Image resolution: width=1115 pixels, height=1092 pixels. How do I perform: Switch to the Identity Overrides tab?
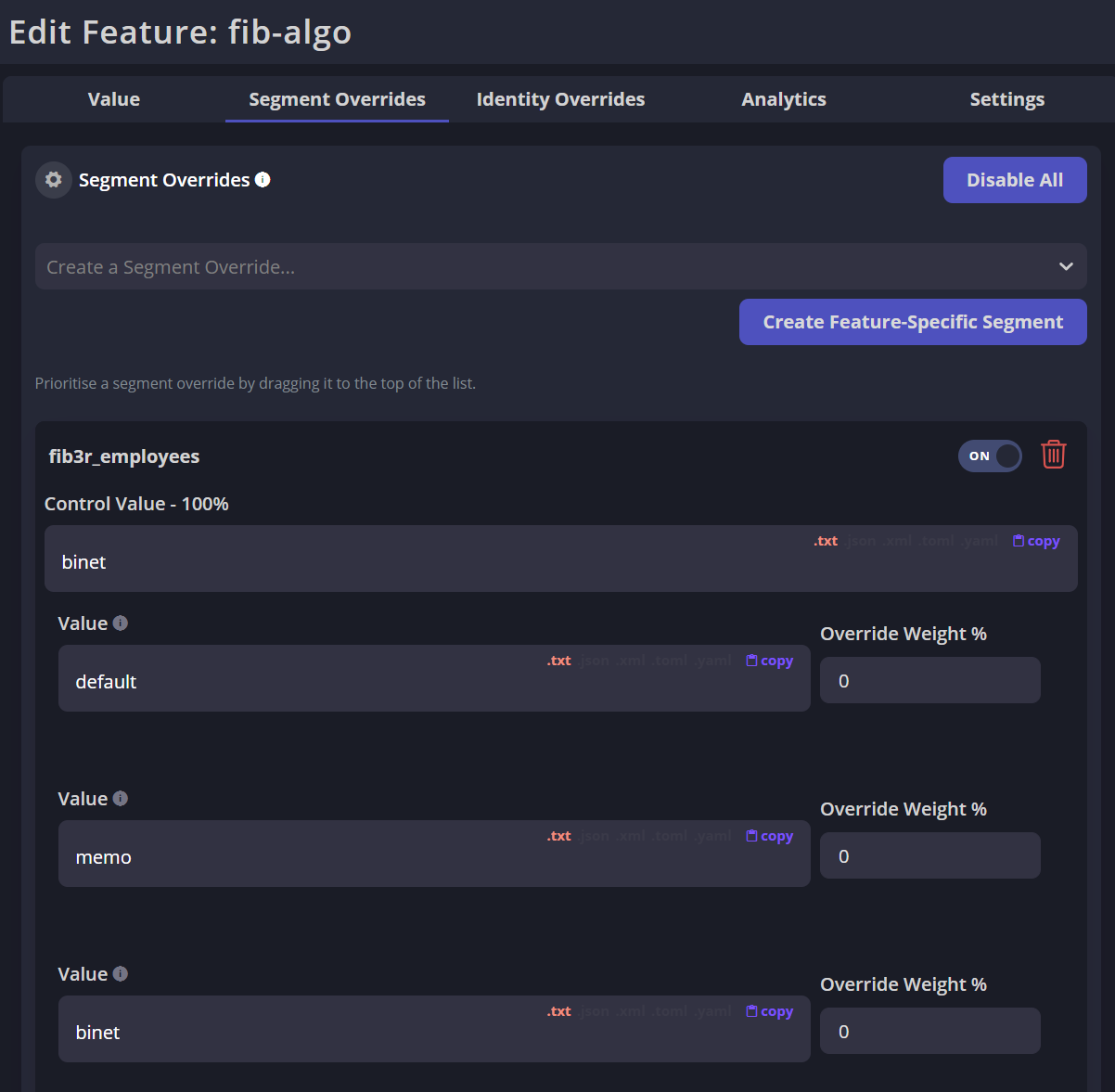tap(560, 99)
